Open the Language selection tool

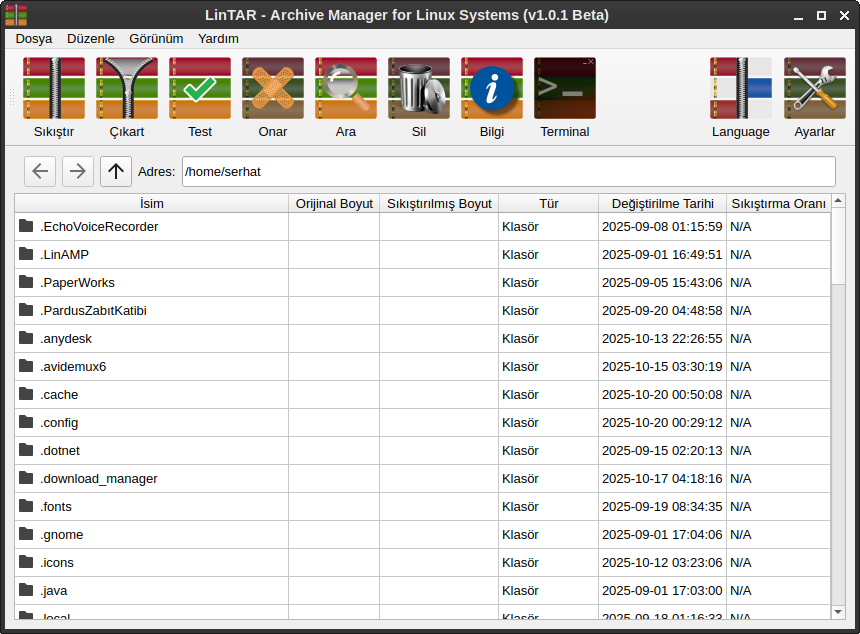click(741, 89)
